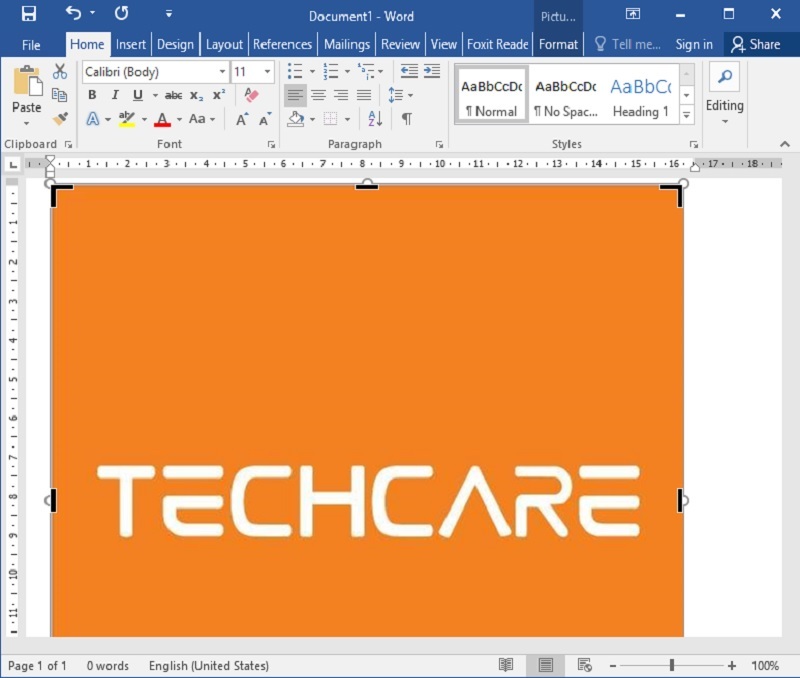Click the Clear All Formatting eraser icon
Image resolution: width=800 pixels, height=678 pixels.
click(x=251, y=95)
